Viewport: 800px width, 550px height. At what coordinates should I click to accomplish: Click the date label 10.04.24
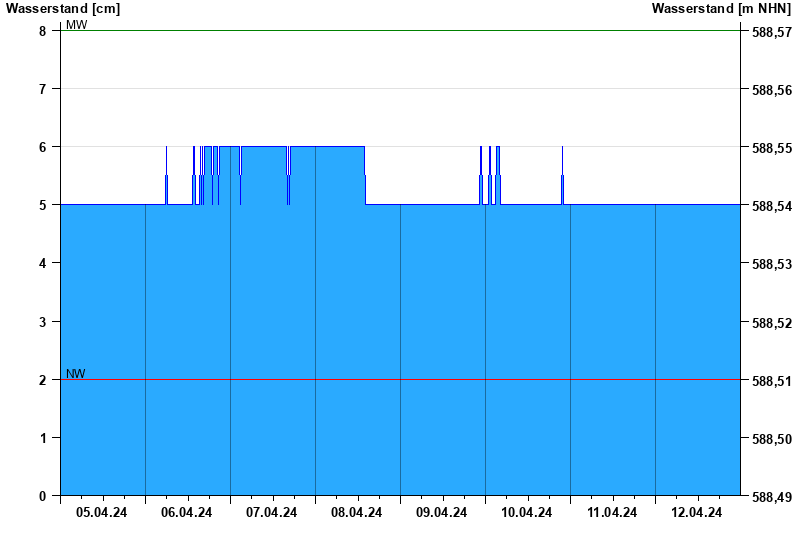[x=527, y=513]
